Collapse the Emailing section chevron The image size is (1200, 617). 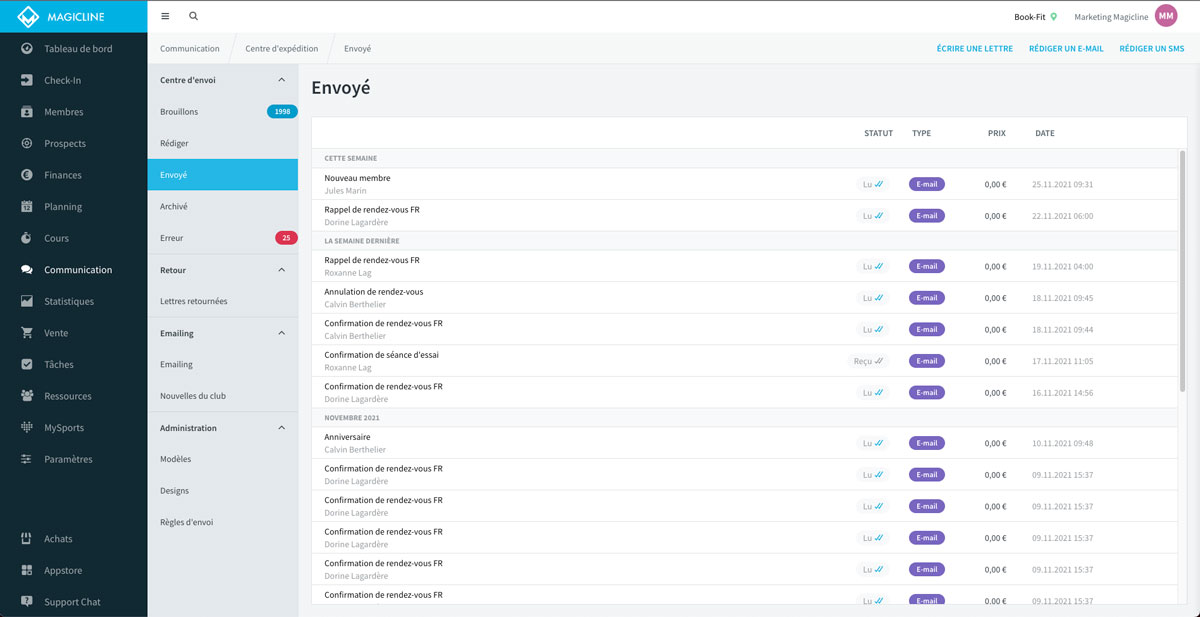pyautogui.click(x=281, y=333)
